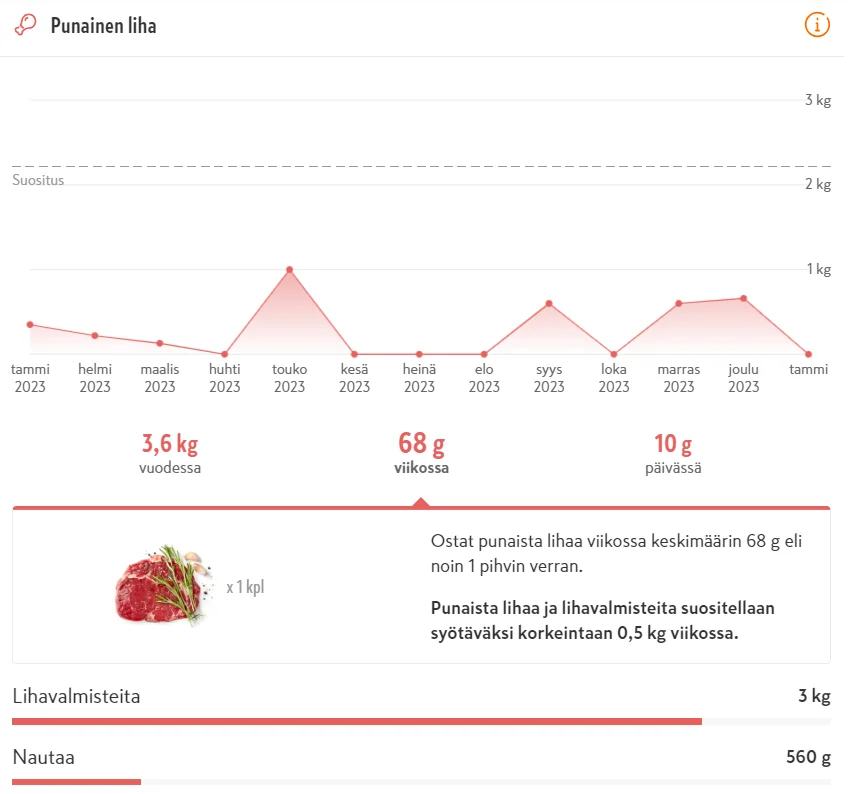Viewport: 849px width, 794px height.
Task: Click the meat drumstick icon beside Punainen liha
Action: click(x=26, y=25)
